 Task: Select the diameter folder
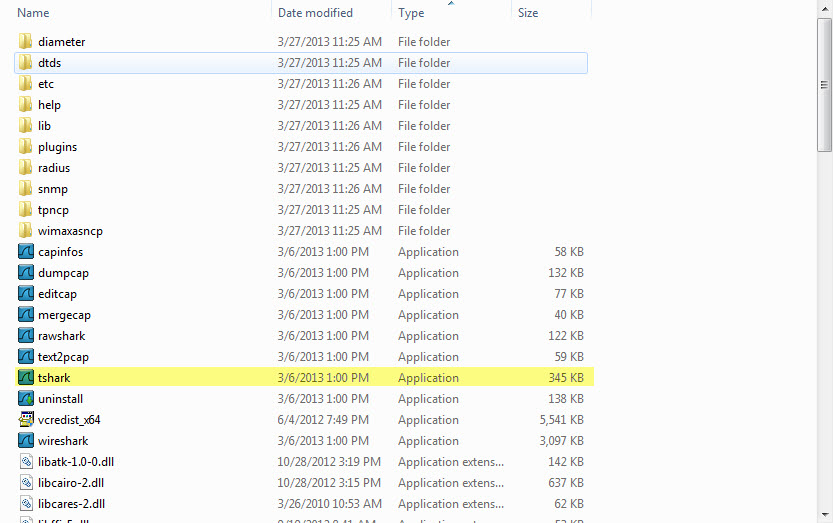(x=61, y=42)
